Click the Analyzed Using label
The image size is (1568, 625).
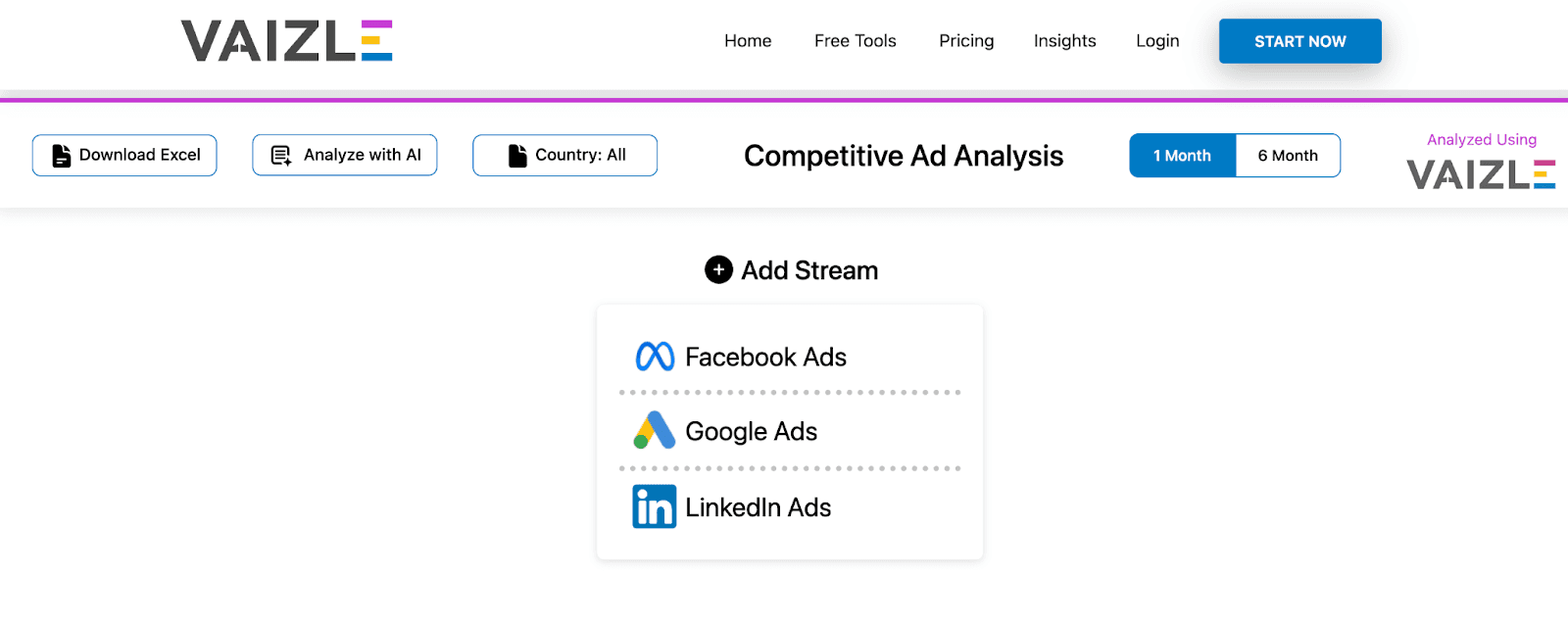click(x=1481, y=139)
